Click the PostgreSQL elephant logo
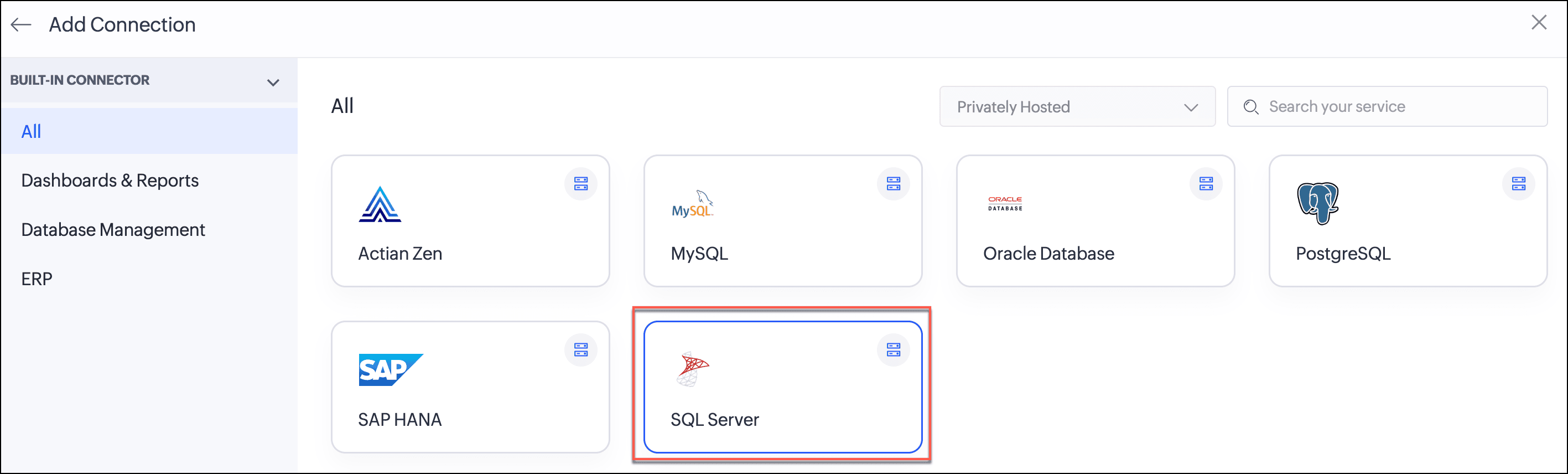The width and height of the screenshot is (1568, 474). 1317,203
